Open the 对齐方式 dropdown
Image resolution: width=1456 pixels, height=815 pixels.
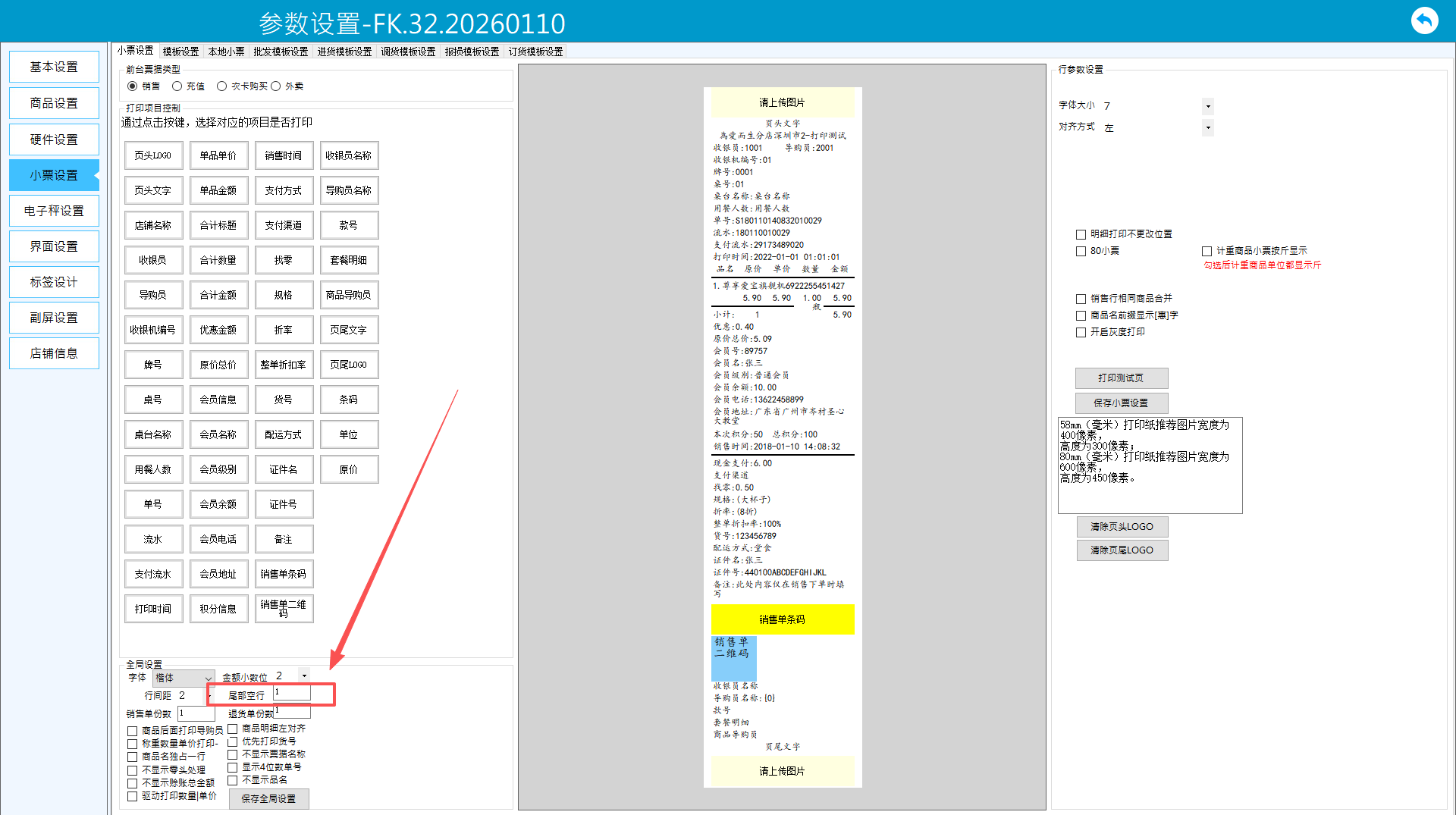(1208, 128)
